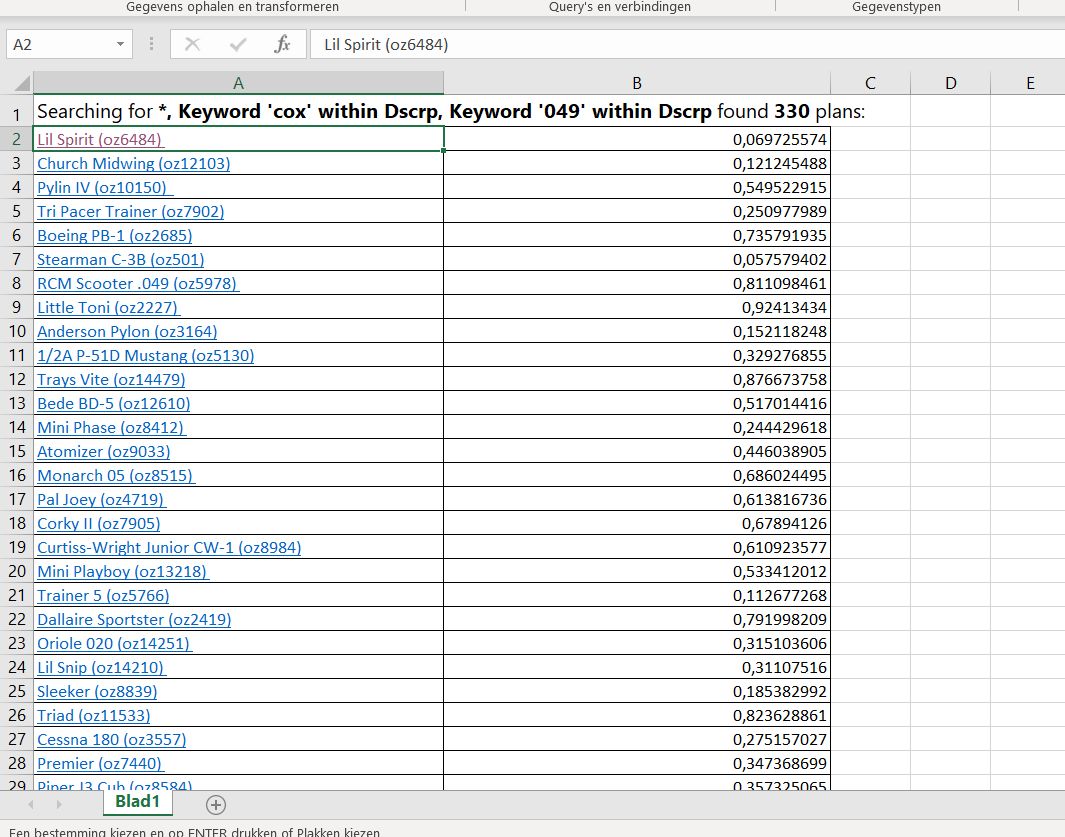
Task: Click the 'Gegevenstypen' ribbon group label
Action: click(x=896, y=7)
